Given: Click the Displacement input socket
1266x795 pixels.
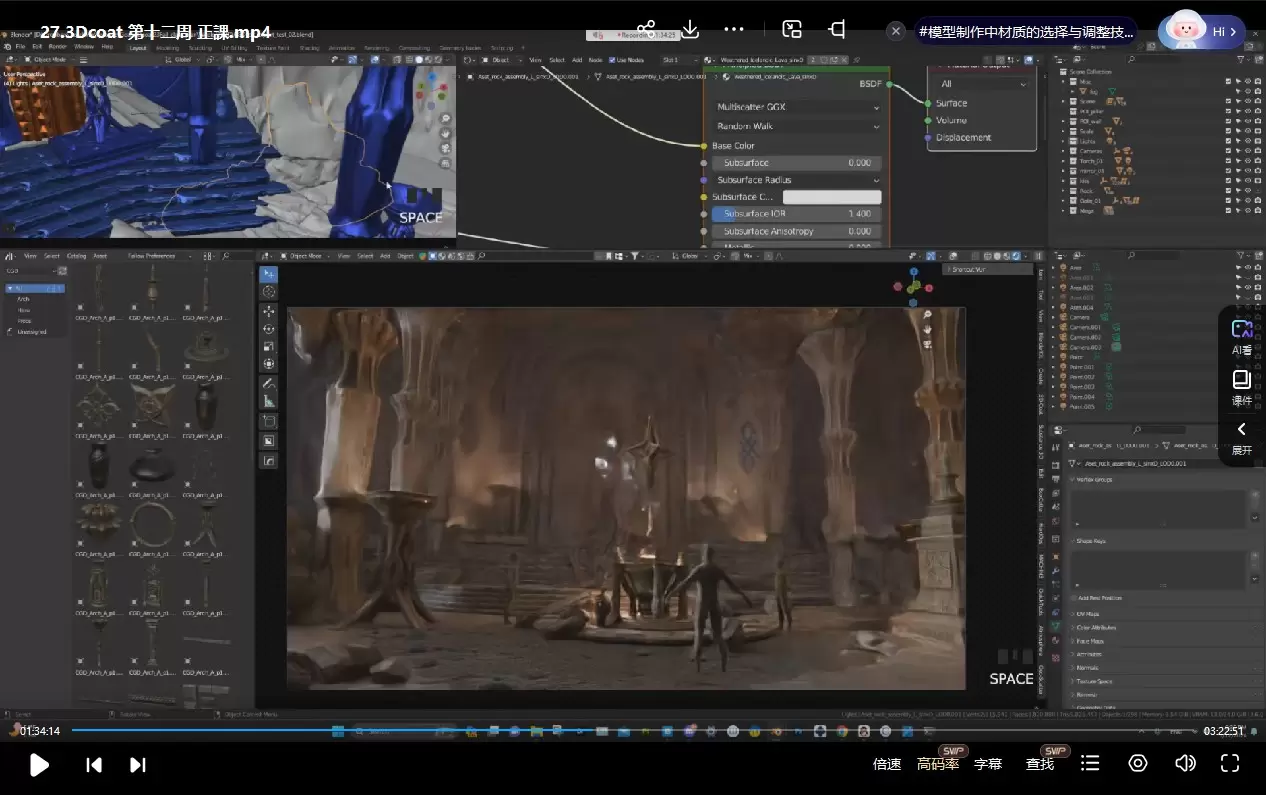Looking at the screenshot, I should coord(928,138).
